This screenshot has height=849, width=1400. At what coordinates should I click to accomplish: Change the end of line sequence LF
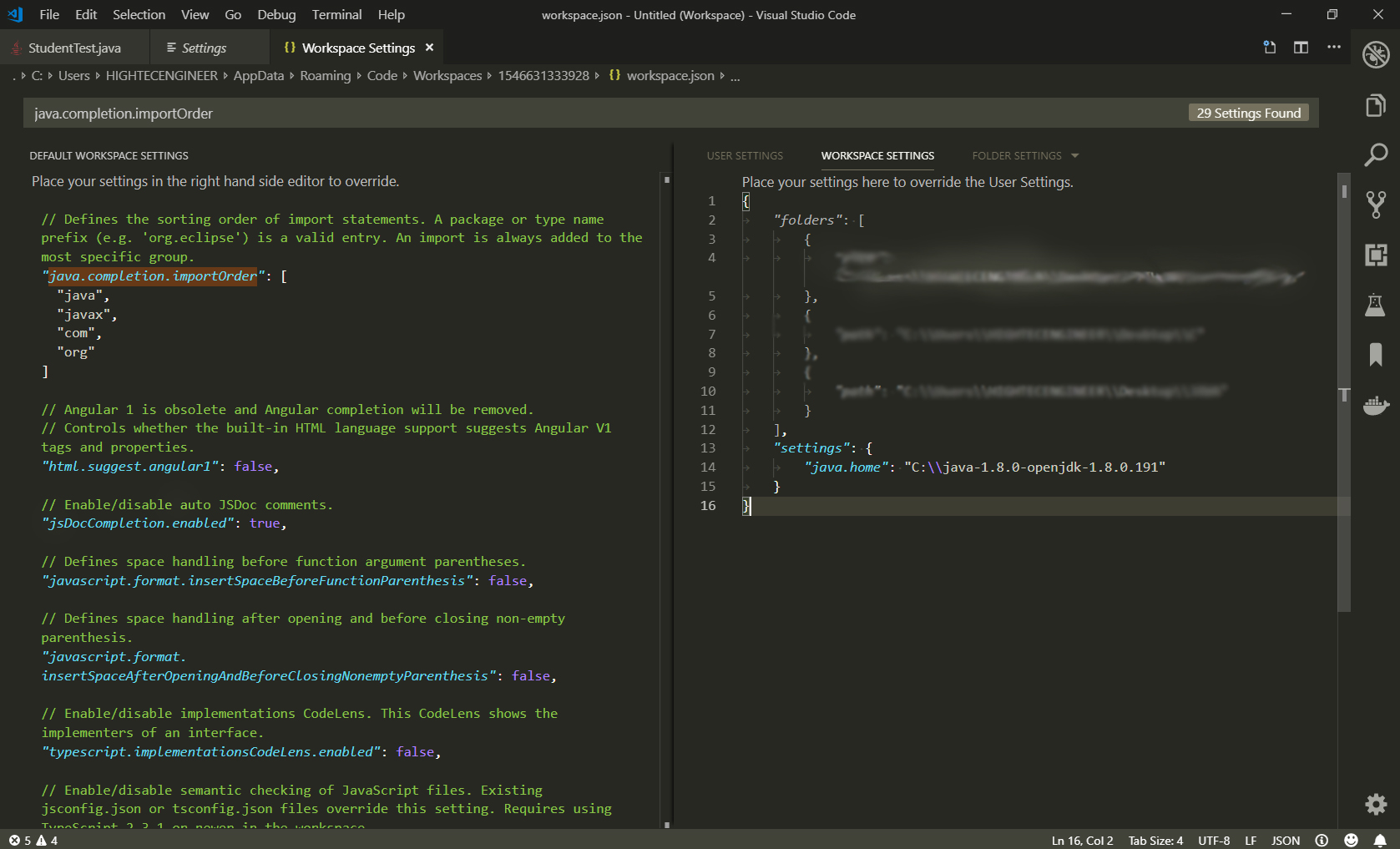coord(1251,841)
